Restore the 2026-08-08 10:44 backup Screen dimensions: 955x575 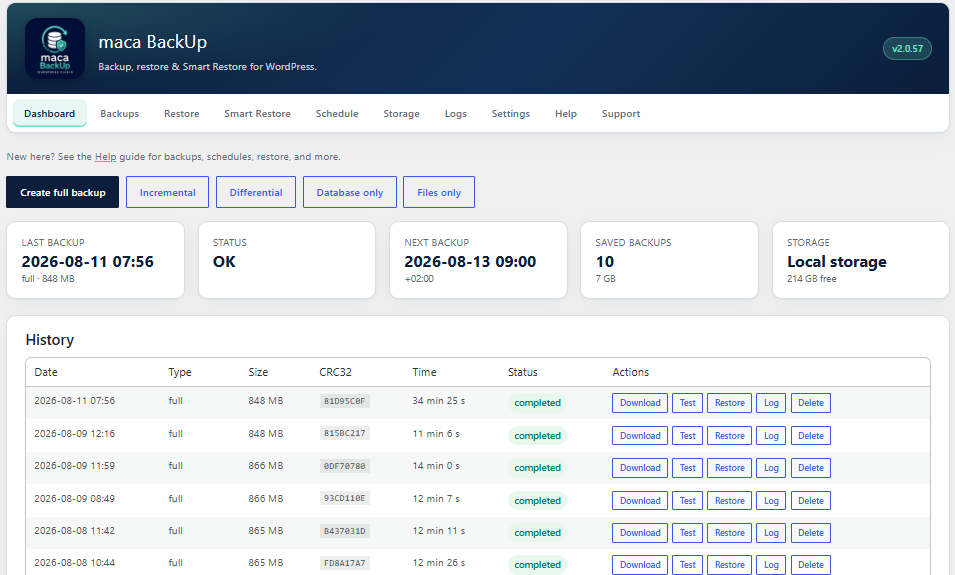[x=730, y=565]
